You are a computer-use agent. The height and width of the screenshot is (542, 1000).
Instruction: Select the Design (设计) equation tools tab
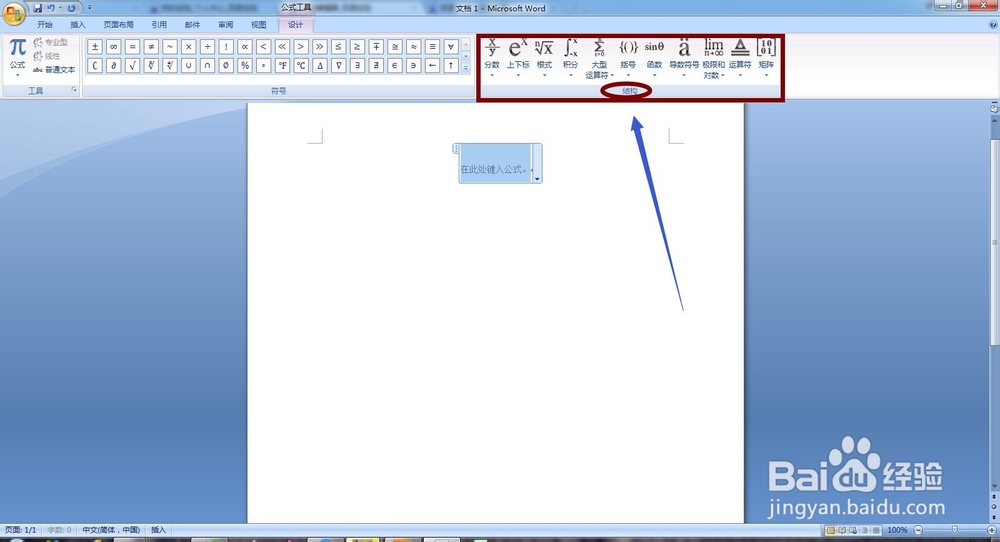click(x=295, y=25)
